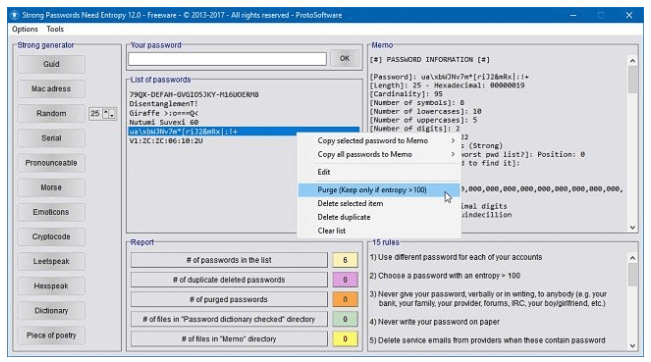Image resolution: width=651 pixels, height=362 pixels.
Task: Choose Clear list from context menu
Action: click(379, 231)
